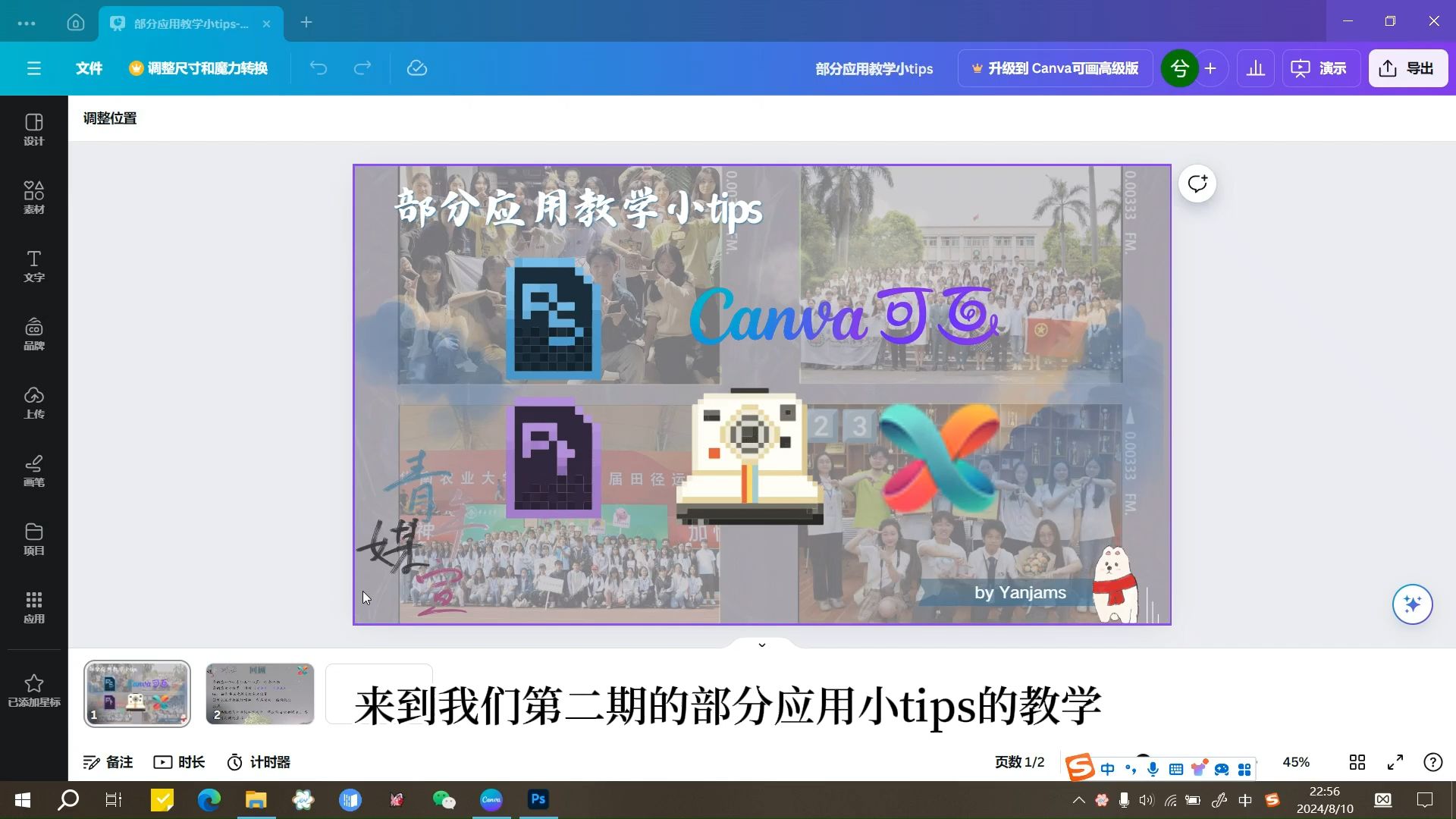Undo the last action
Image resolution: width=1456 pixels, height=819 pixels.
click(318, 68)
